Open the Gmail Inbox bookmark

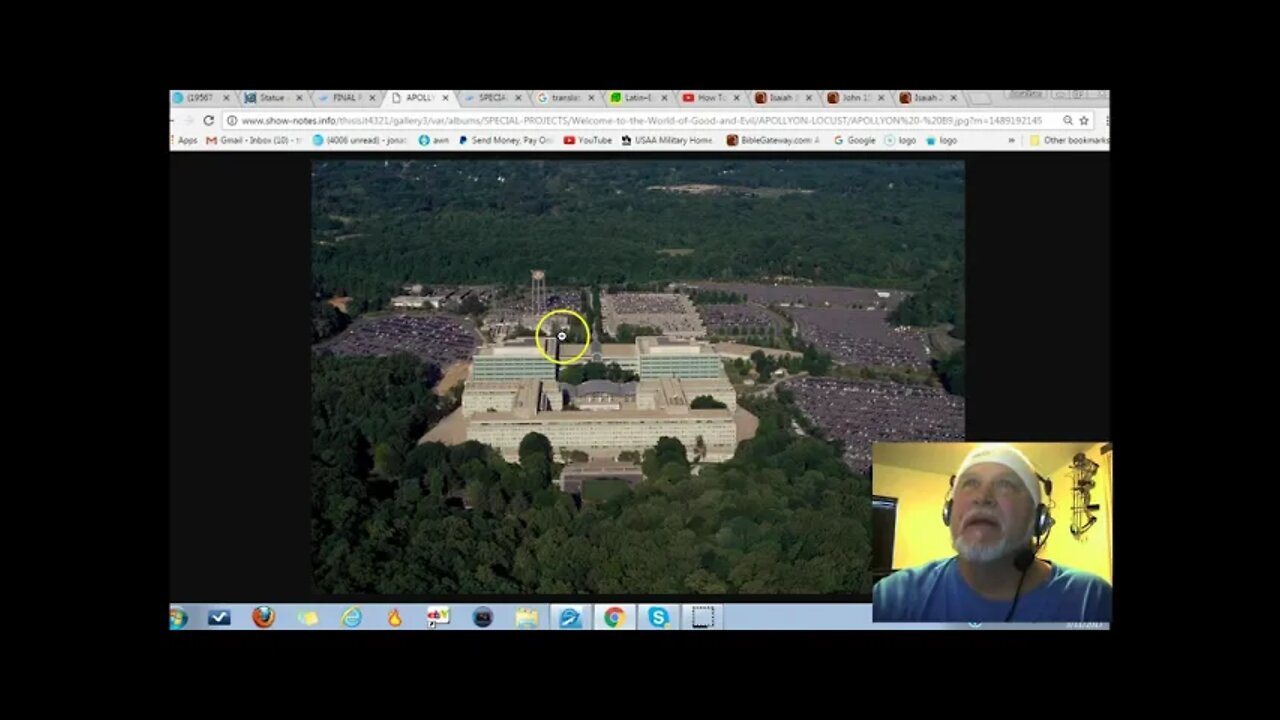(254, 141)
